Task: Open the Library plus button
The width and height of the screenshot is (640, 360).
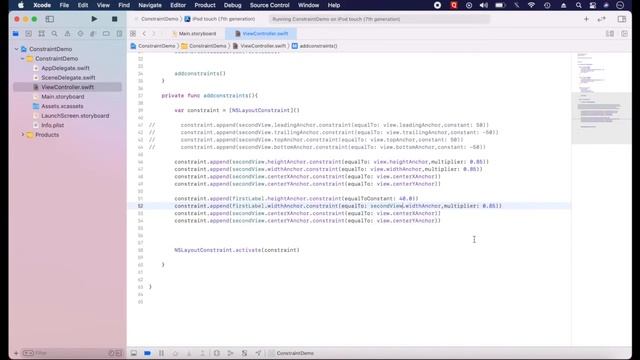Action: click(586, 19)
